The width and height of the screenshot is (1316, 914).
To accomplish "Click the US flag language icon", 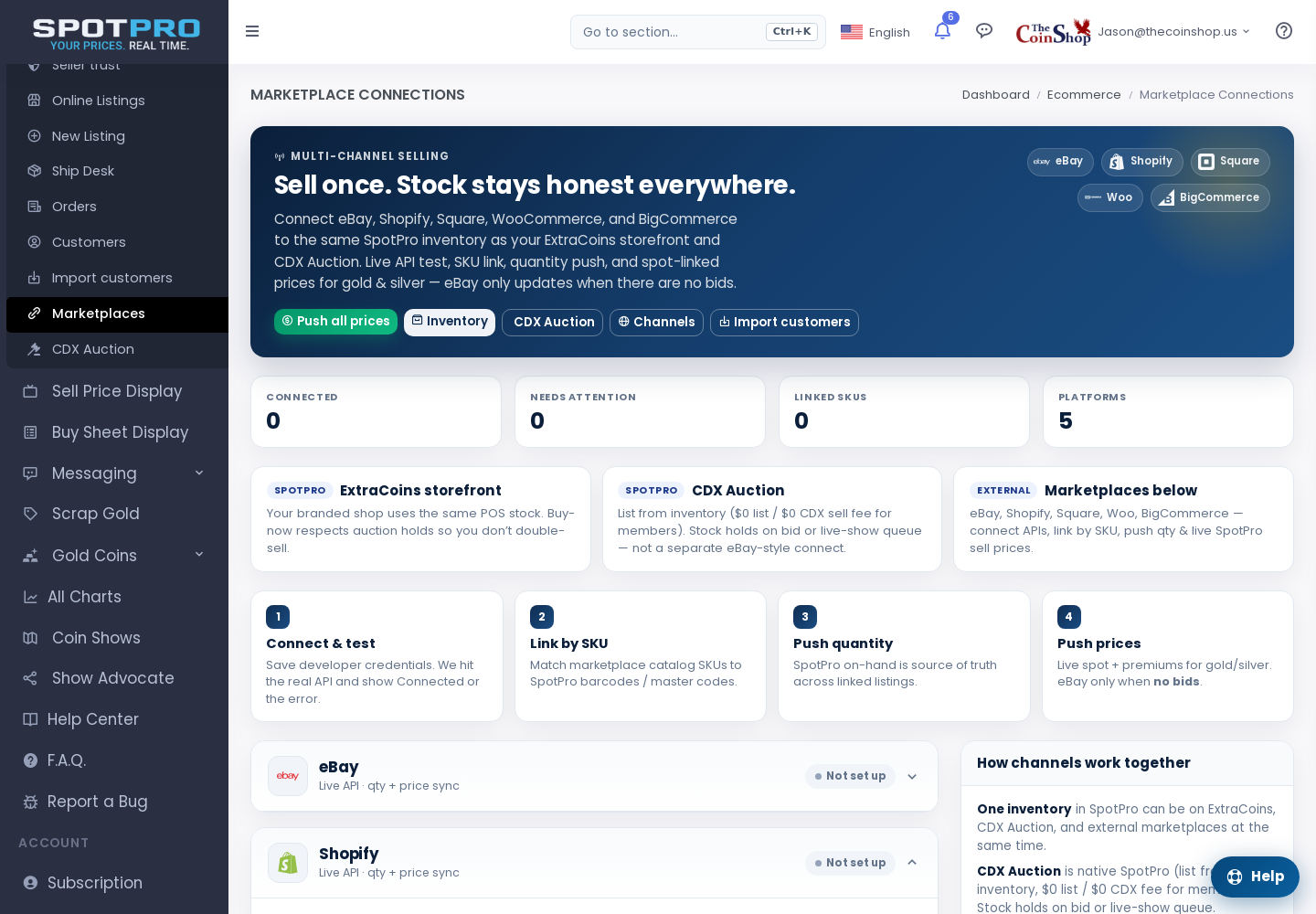I will tap(852, 32).
